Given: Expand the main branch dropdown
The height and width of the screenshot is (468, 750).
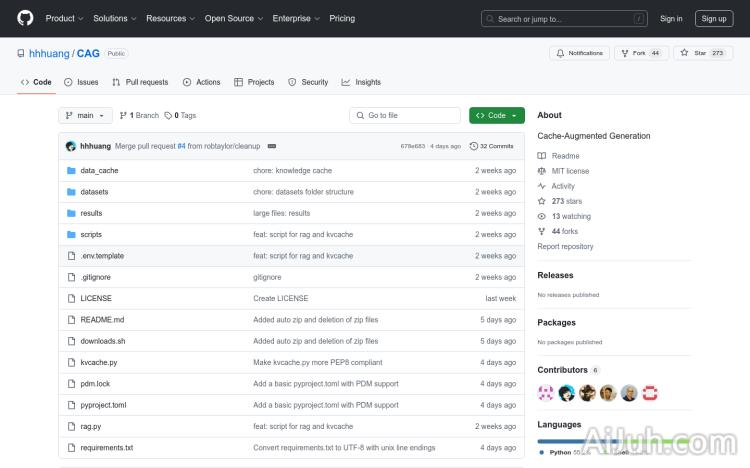Looking at the screenshot, I should [86, 115].
